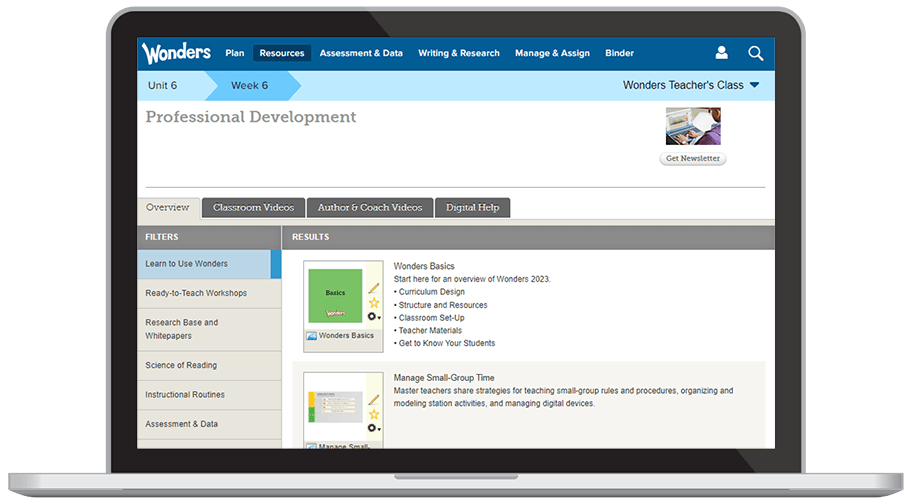This screenshot has height=504, width=910.
Task: Click the Professional Development heading
Action: (251, 117)
